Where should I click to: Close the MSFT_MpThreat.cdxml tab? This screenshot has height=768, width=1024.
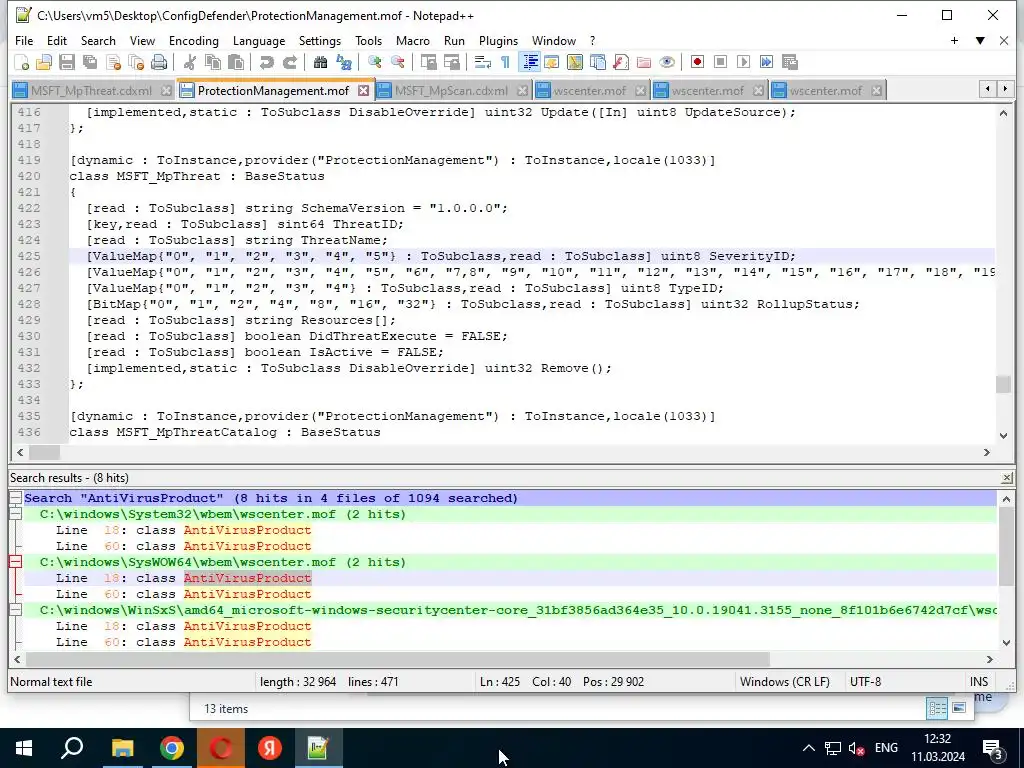point(167,91)
